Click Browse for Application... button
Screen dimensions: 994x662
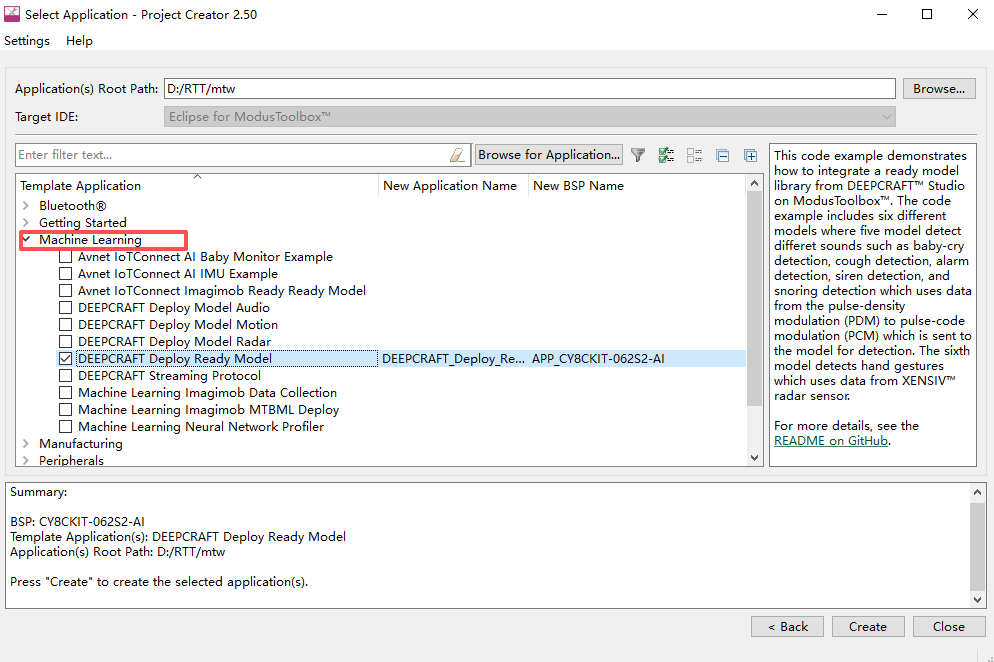point(549,155)
